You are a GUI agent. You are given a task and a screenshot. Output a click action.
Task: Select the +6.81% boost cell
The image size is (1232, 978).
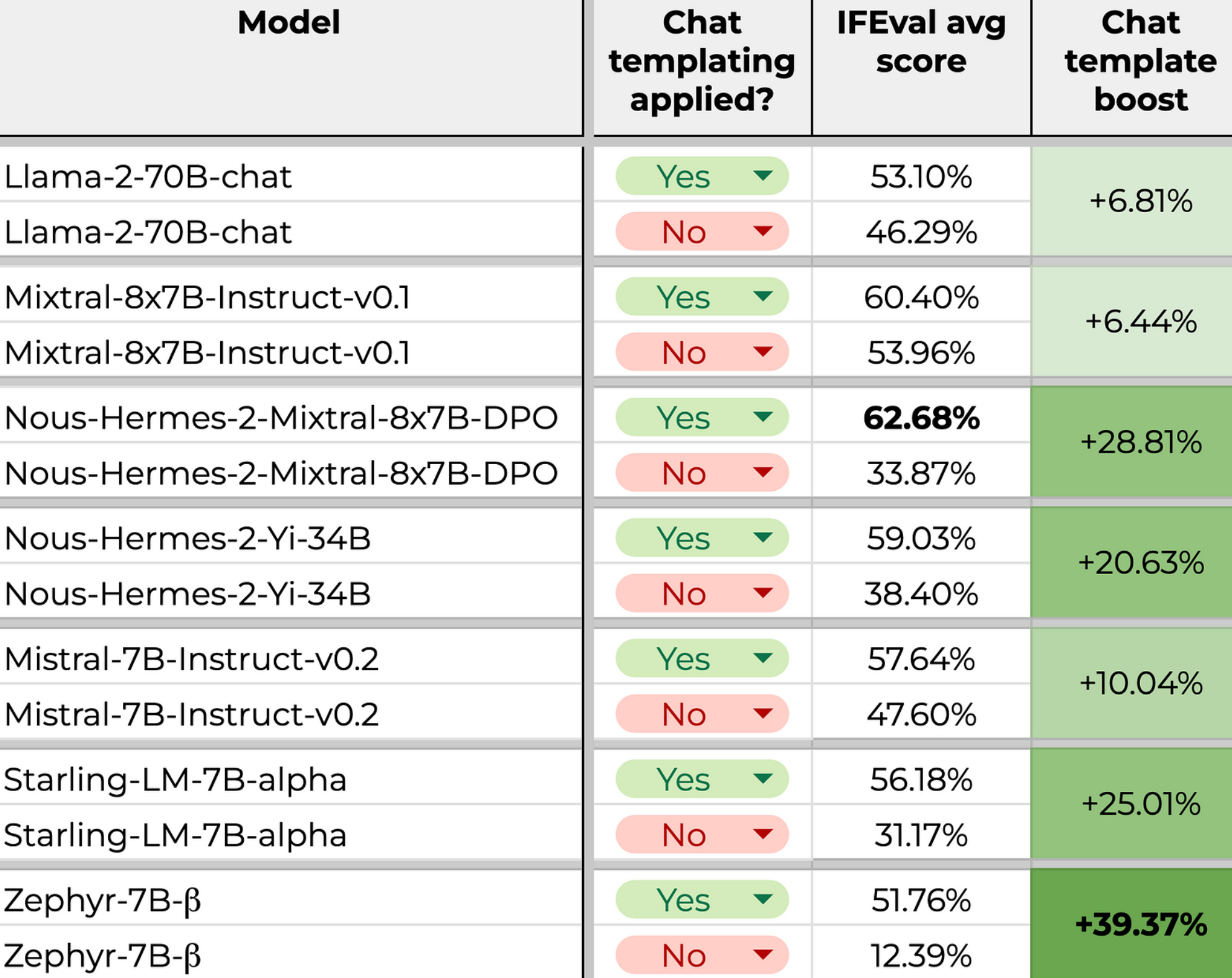pyautogui.click(x=1140, y=202)
